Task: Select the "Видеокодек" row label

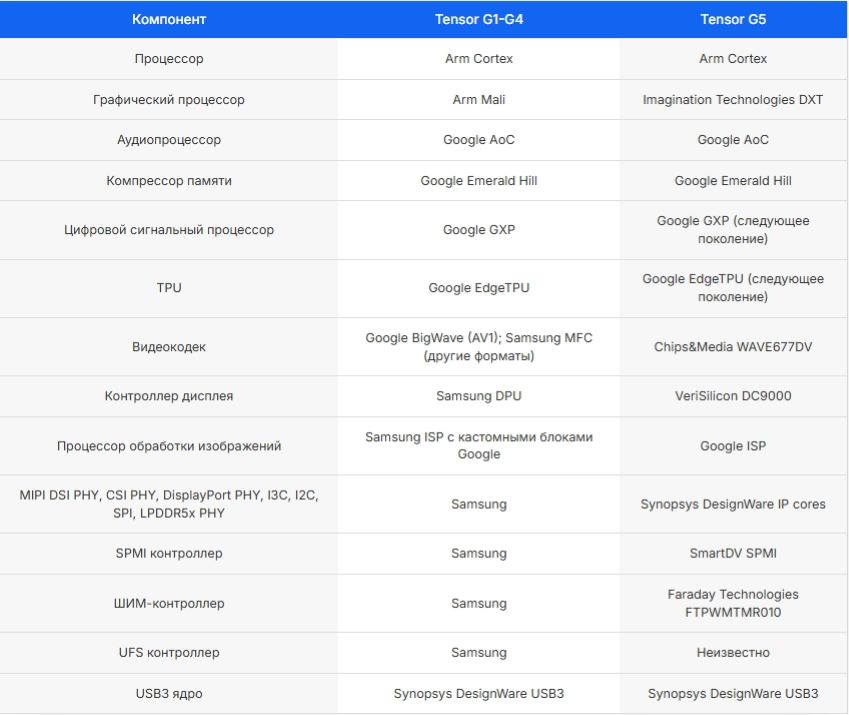Action: 169,347
